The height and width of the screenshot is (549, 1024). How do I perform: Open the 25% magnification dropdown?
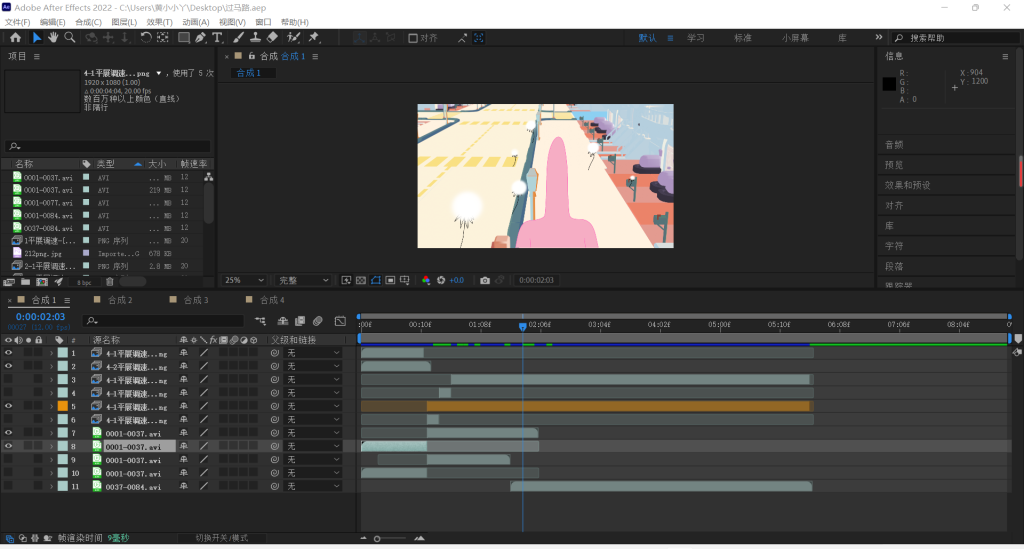pos(244,280)
